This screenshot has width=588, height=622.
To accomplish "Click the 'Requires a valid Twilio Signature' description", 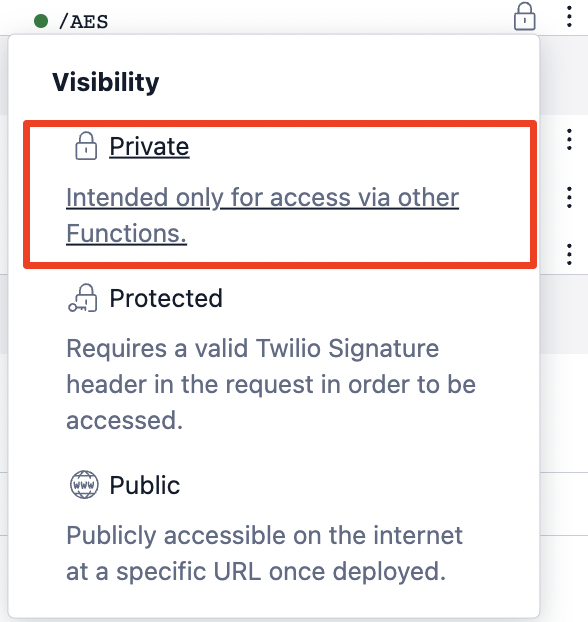I will pos(253,348).
